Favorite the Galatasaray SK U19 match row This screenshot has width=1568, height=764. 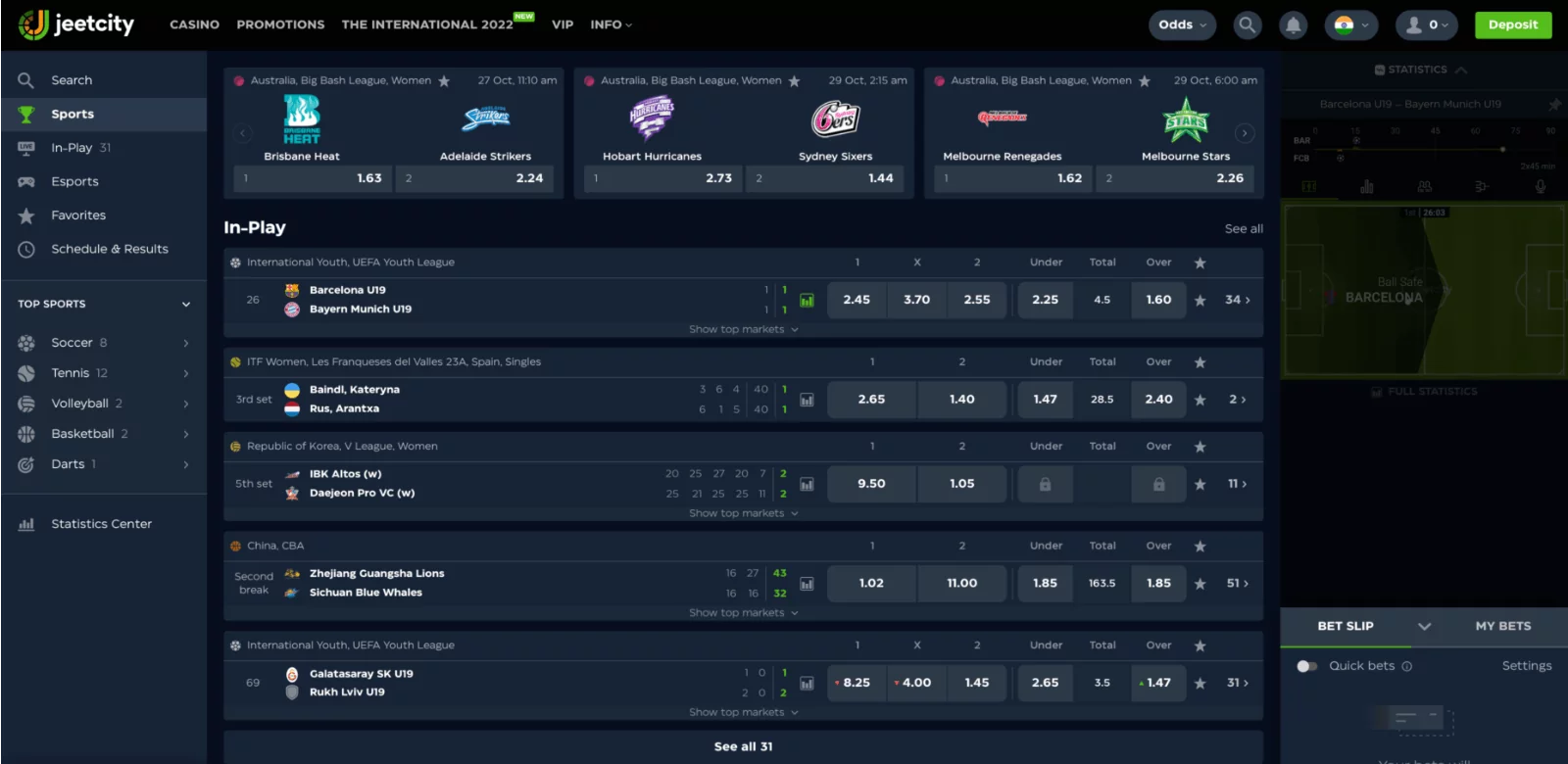click(x=1200, y=683)
